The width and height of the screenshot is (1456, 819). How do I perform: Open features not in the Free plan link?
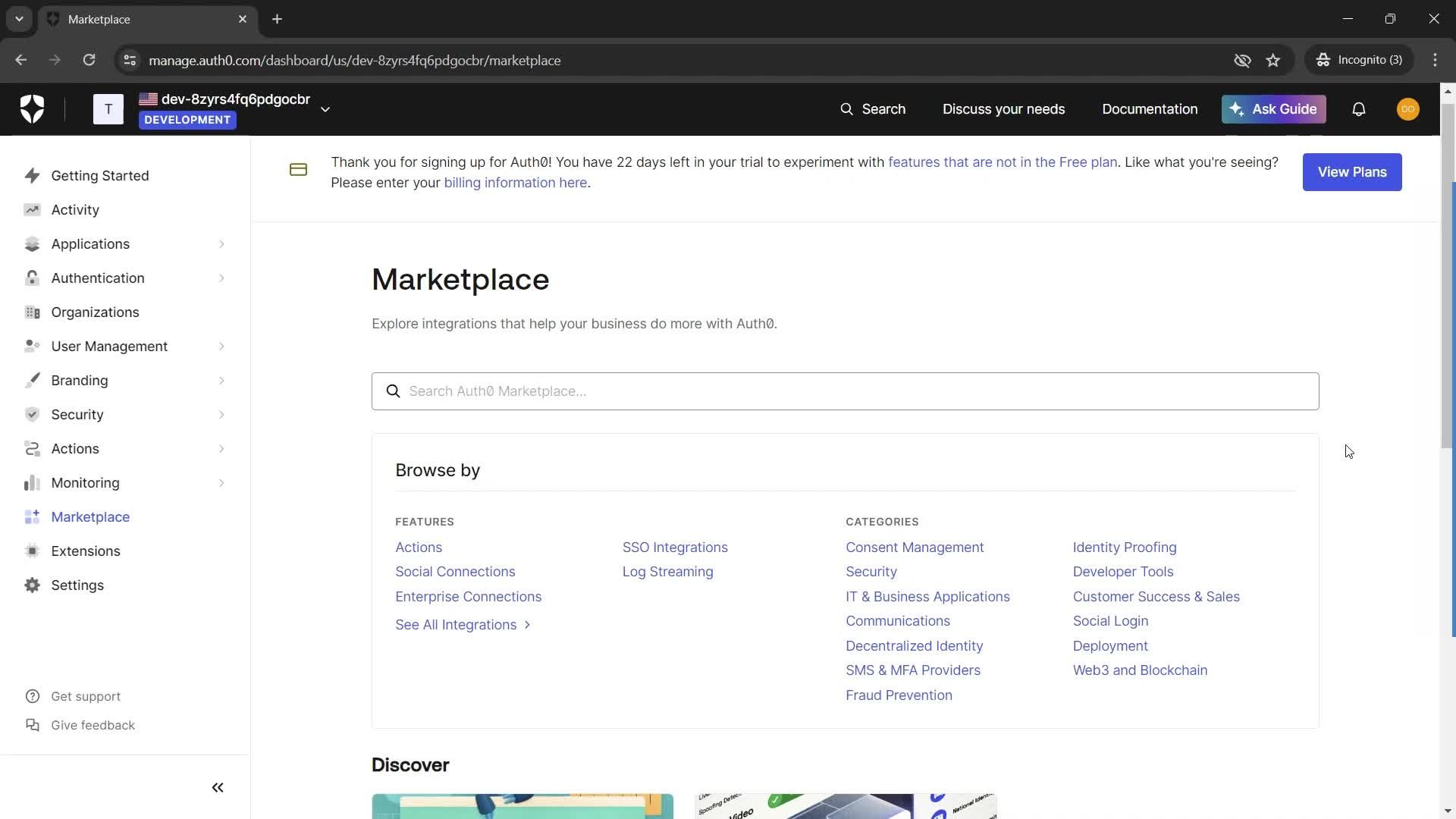coord(1002,162)
